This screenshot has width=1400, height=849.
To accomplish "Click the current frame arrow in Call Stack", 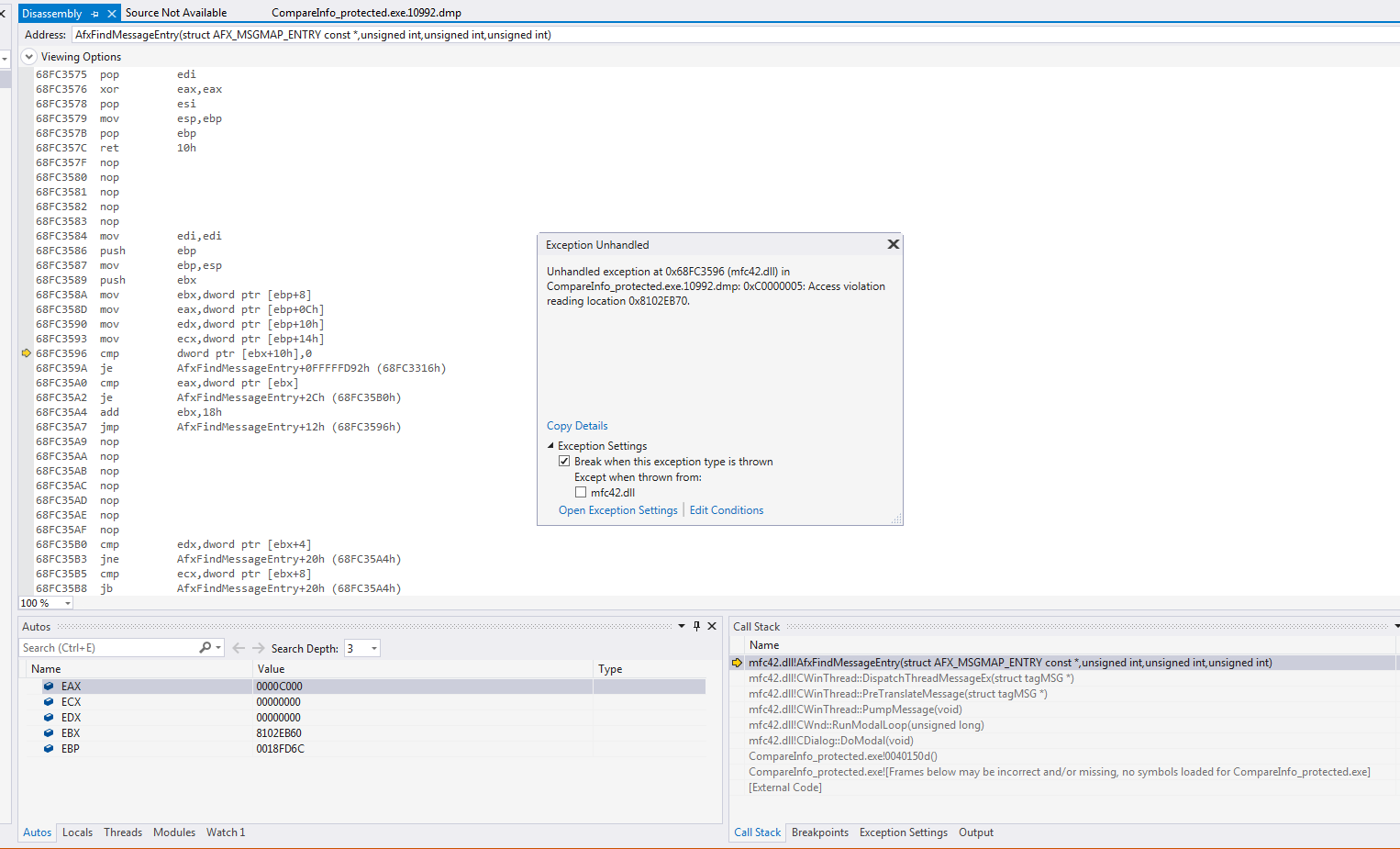I will 737,663.
